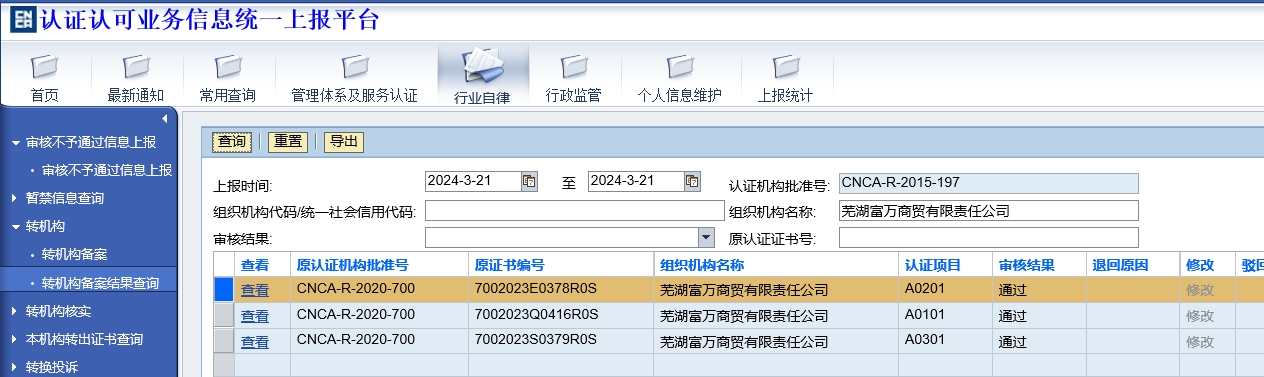Click the 查询 button
1264x377 pixels.
(232, 142)
